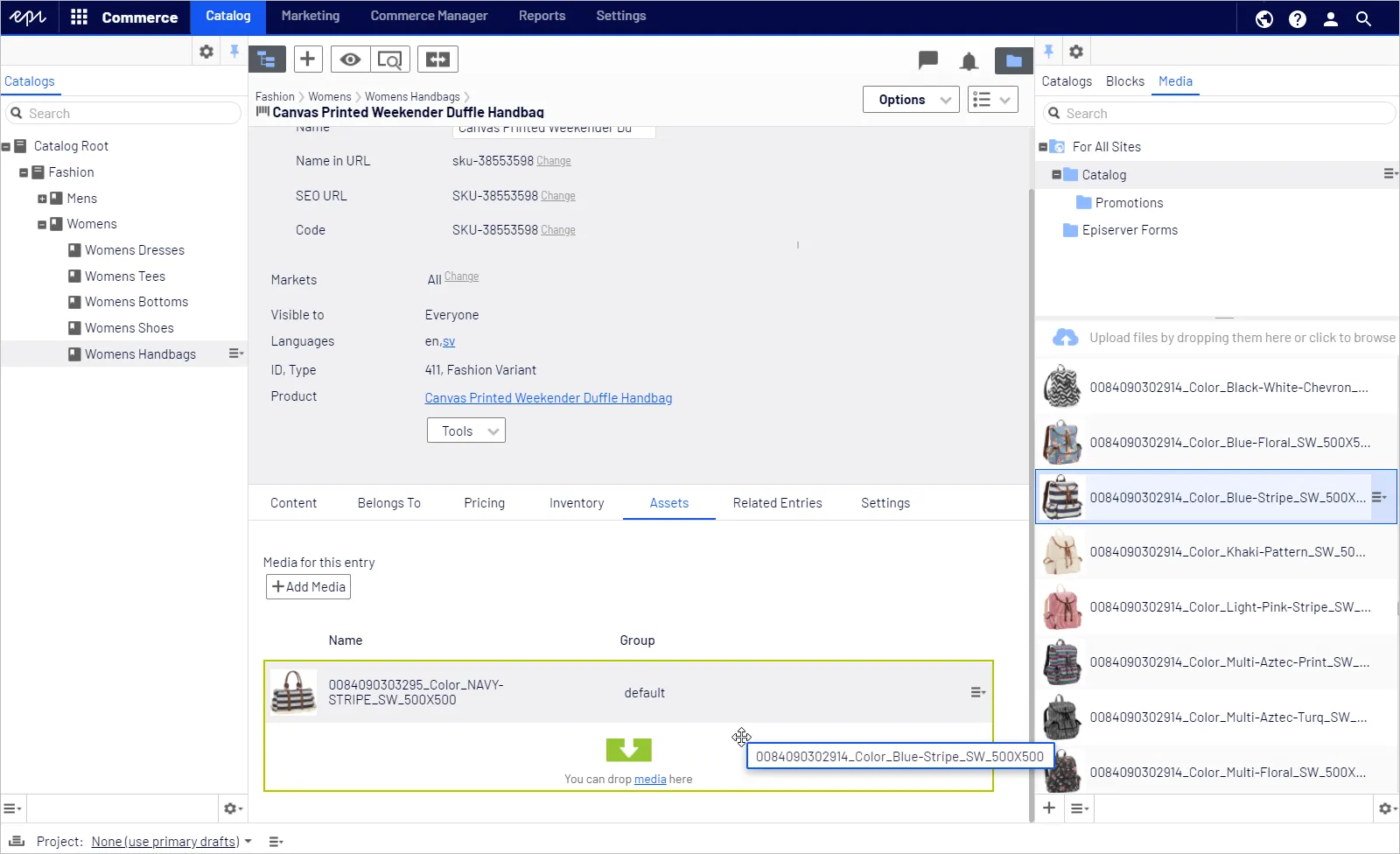The height and width of the screenshot is (854, 1400).
Task: Collapse the Womens catalog node
Action: (x=42, y=225)
